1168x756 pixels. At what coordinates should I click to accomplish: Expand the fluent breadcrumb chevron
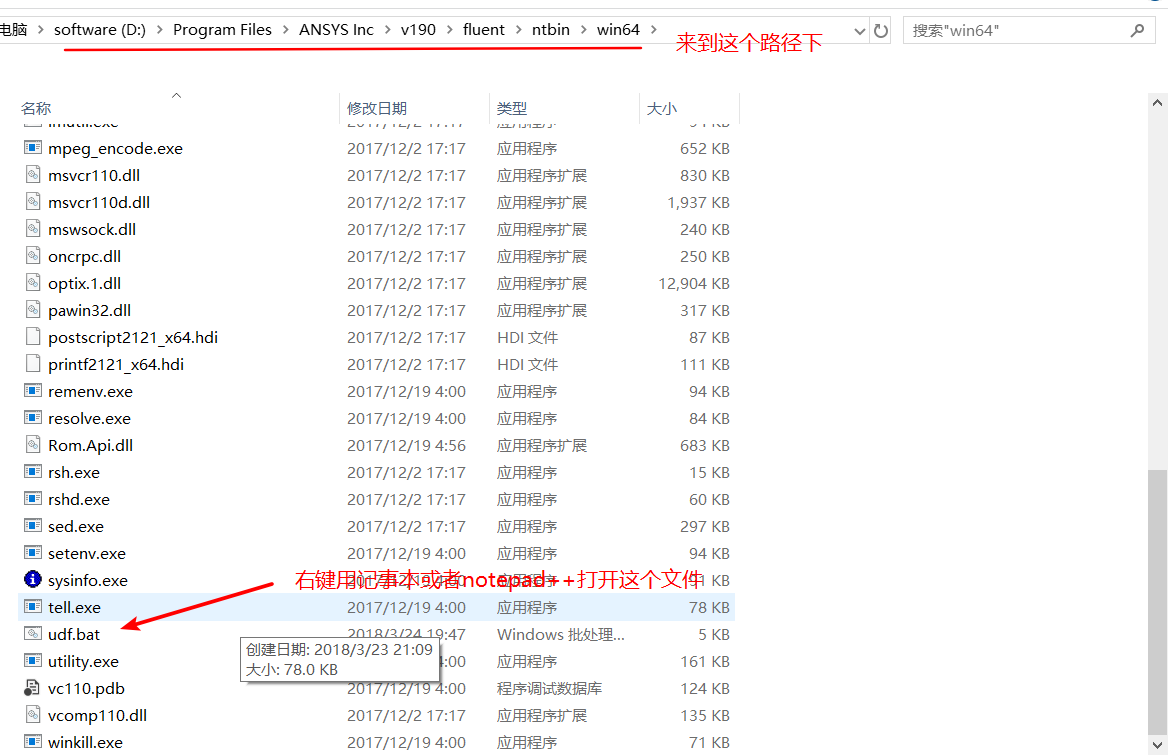click(517, 30)
